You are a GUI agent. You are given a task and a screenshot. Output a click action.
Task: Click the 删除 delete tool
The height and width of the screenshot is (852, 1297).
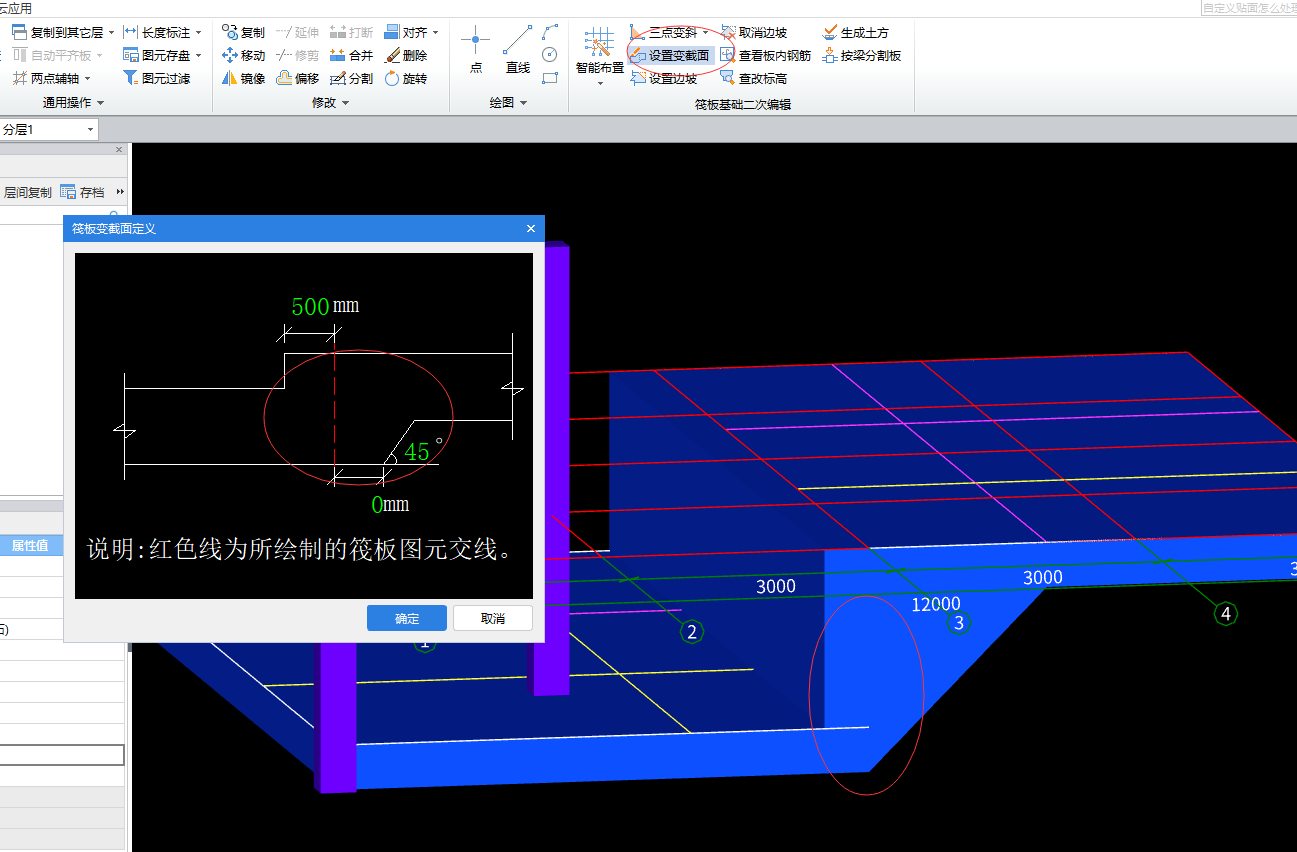[405, 55]
